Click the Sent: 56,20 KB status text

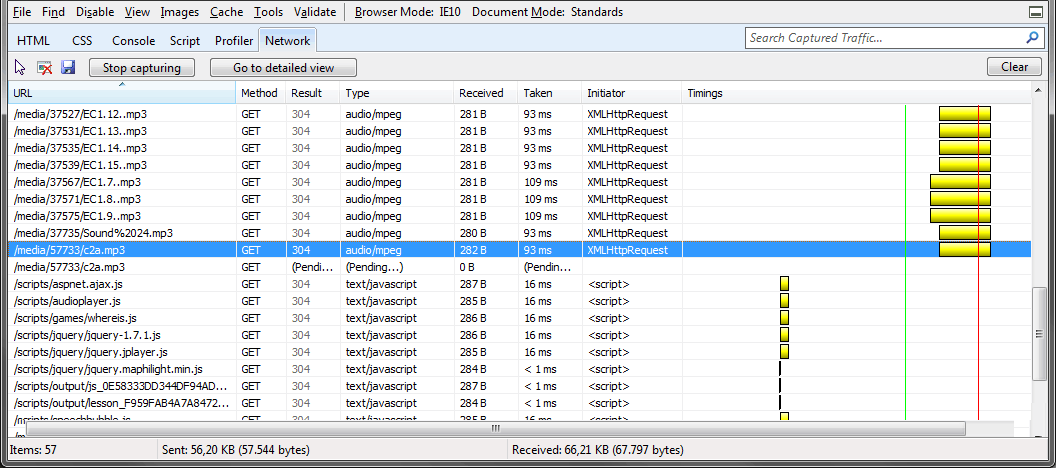pos(236,450)
